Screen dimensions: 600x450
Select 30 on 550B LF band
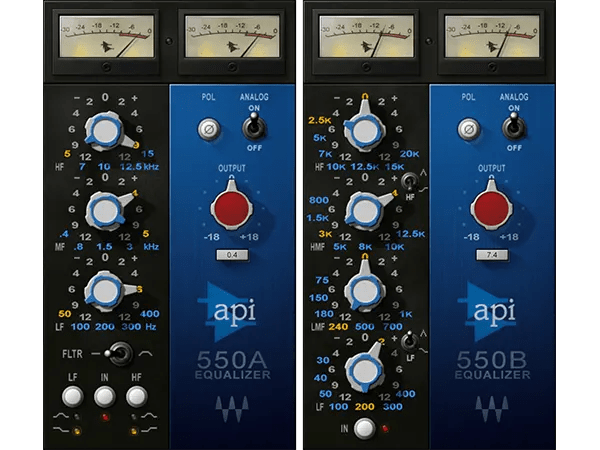click(x=323, y=360)
